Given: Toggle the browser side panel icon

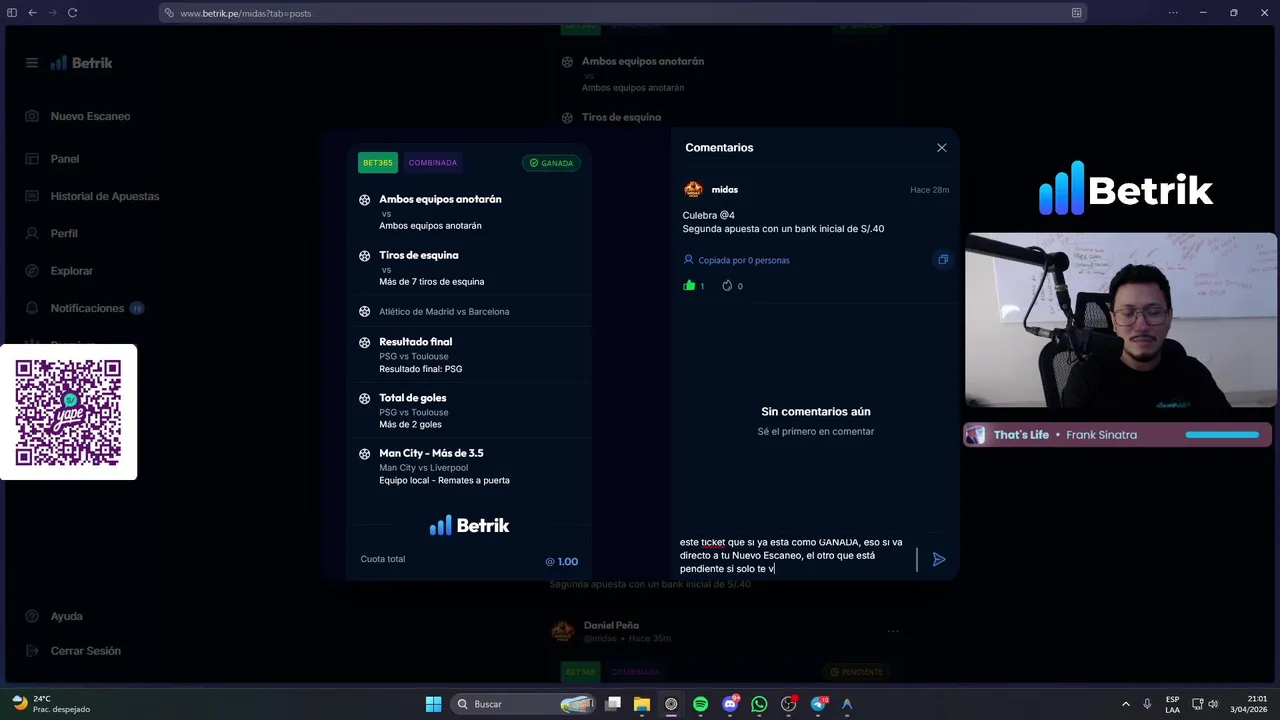Looking at the screenshot, I should [12, 13].
